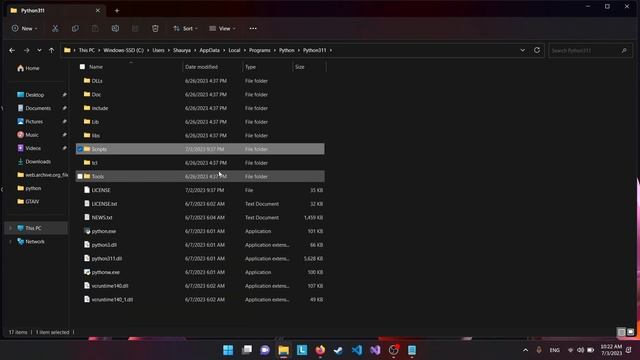Expand chevron after Python311 in breadcrumb
Screen dimensions: 640x360
[331, 50]
